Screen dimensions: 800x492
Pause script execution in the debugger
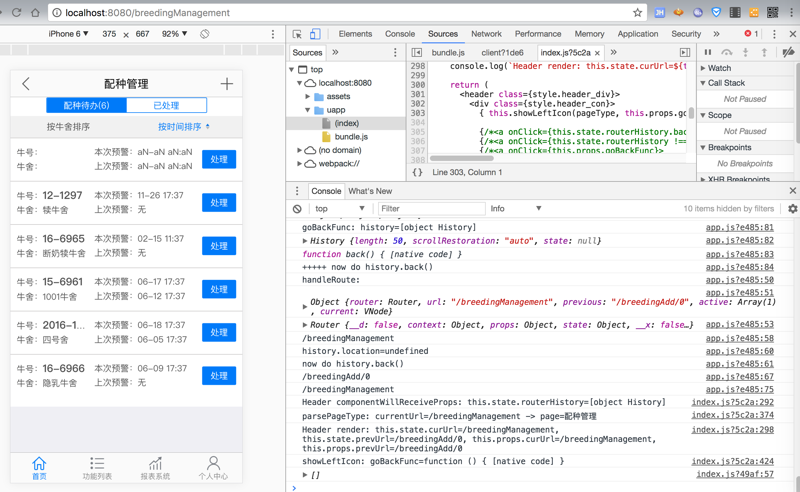click(x=708, y=52)
